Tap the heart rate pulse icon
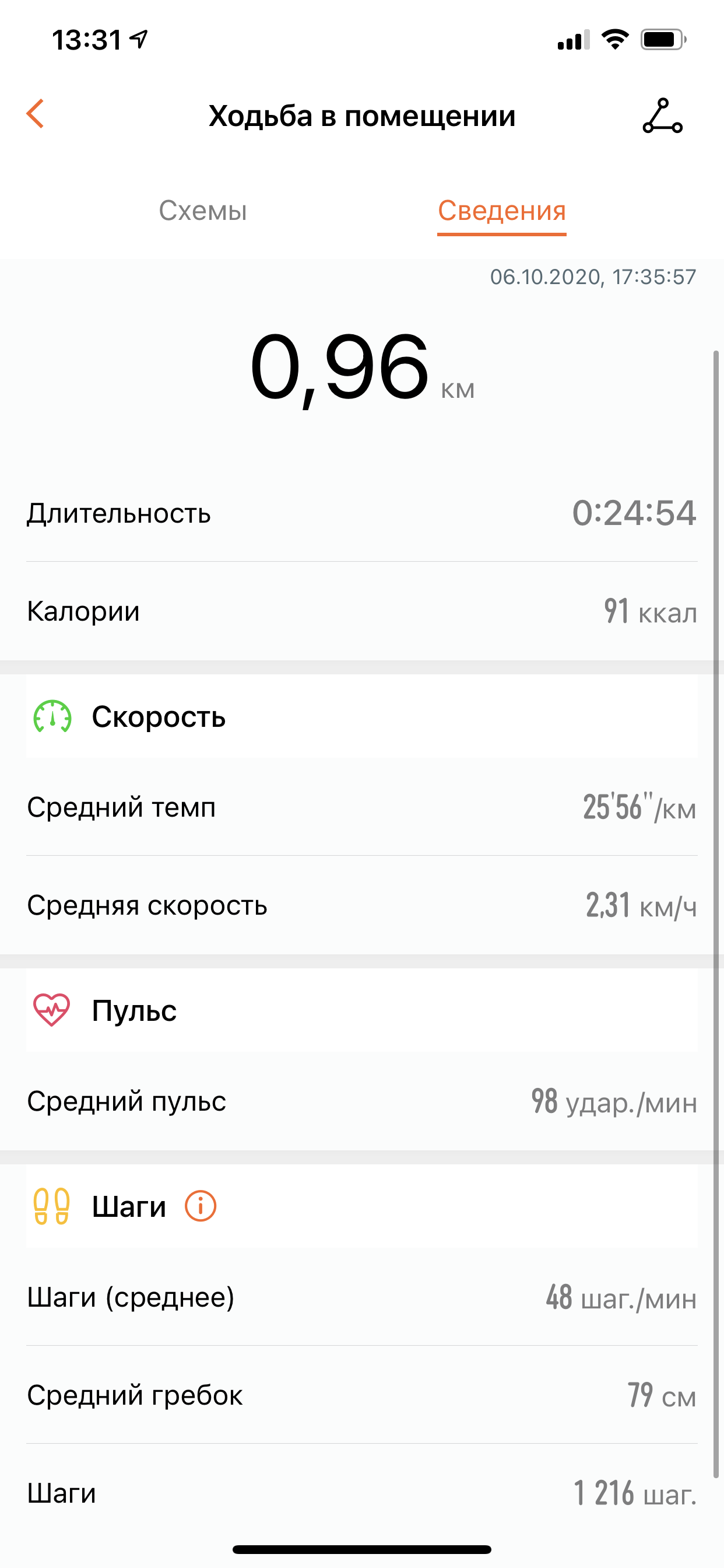The width and height of the screenshot is (724, 1568). coord(52,1010)
